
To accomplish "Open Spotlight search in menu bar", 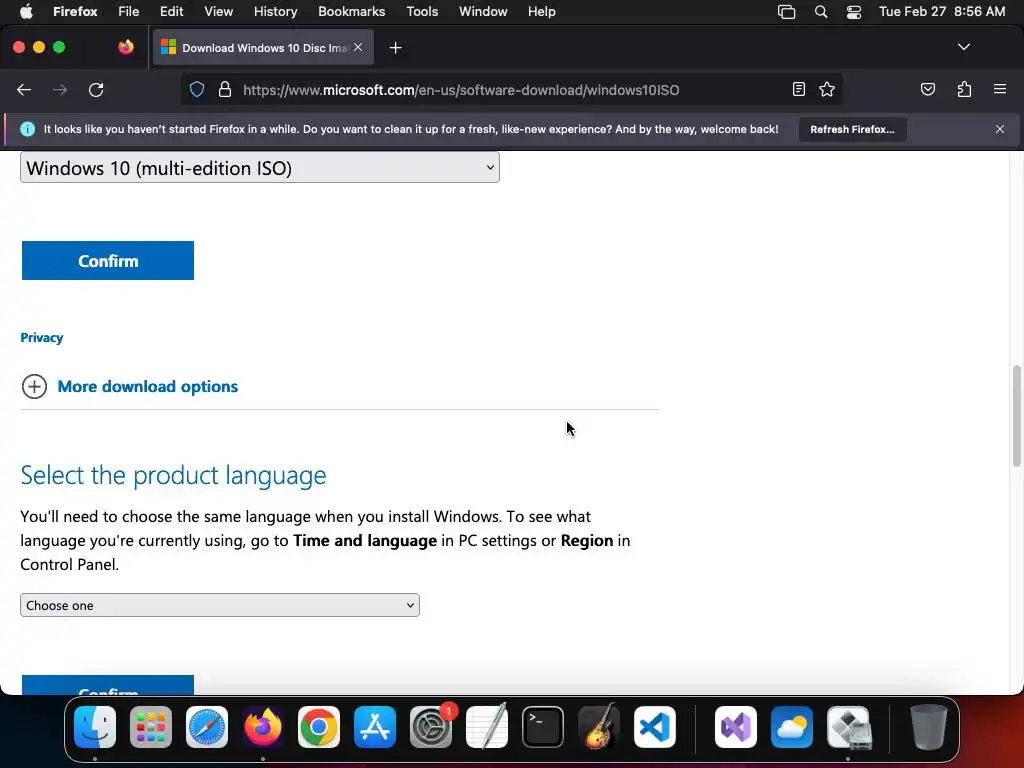I will (821, 12).
